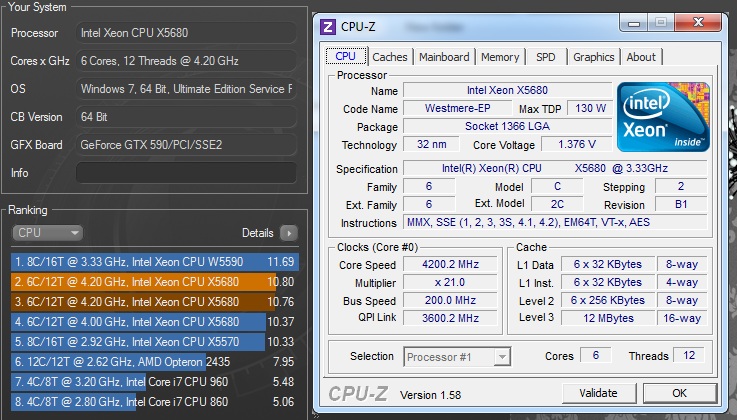This screenshot has height=420, width=737.
Task: Switch to the SPD tab
Action: pos(546,57)
